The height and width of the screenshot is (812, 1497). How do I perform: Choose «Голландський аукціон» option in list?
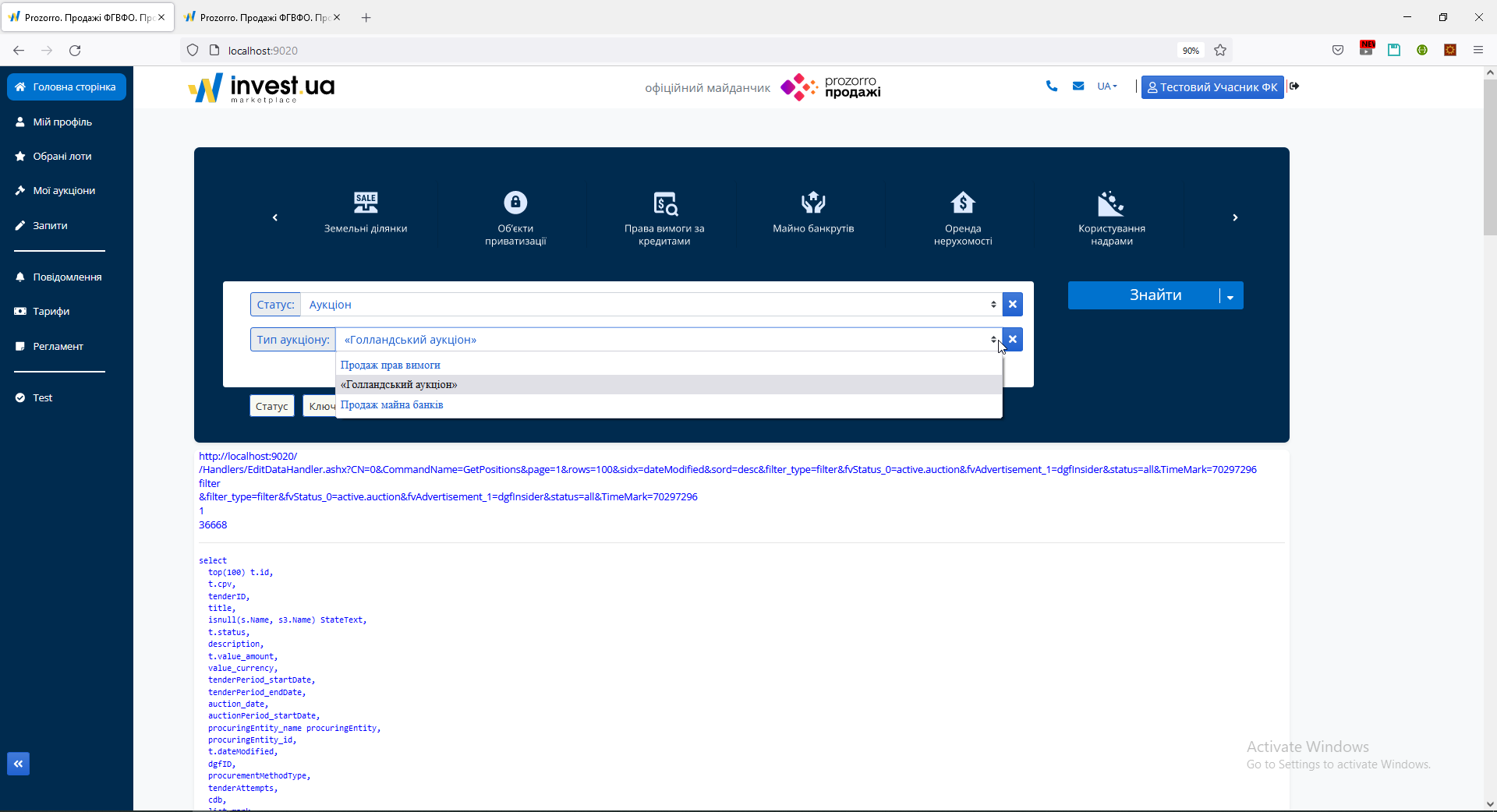(669, 384)
